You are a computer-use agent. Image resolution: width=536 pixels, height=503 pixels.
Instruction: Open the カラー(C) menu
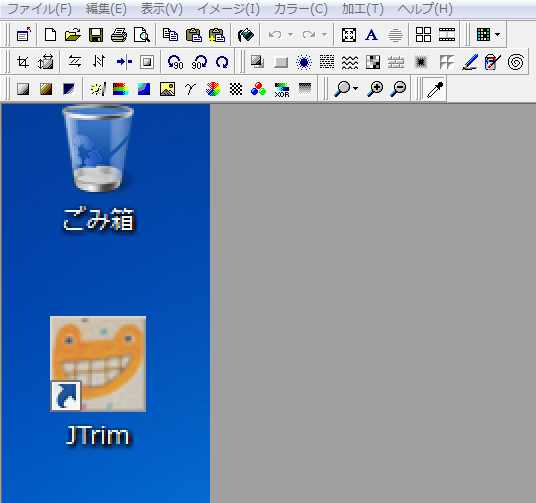click(x=301, y=9)
